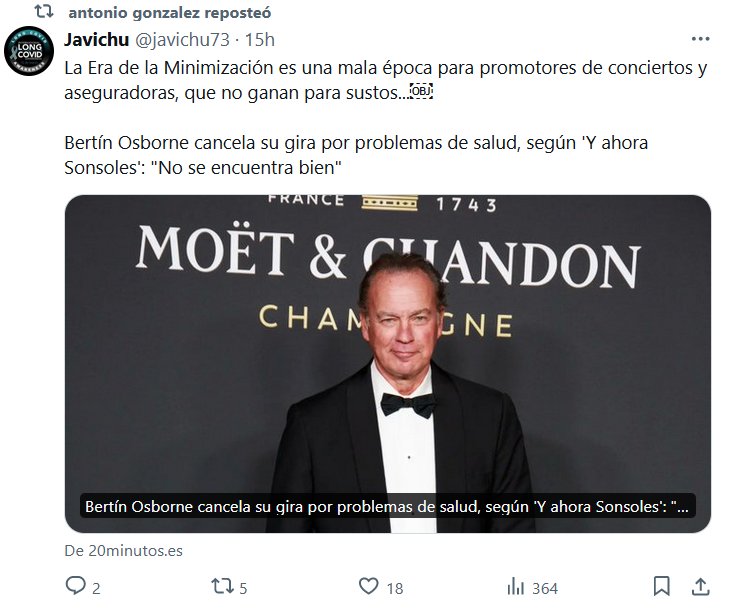Click the tweet text about Era de la Minimización
Viewport: 732px width, 614px height.
[x=386, y=80]
